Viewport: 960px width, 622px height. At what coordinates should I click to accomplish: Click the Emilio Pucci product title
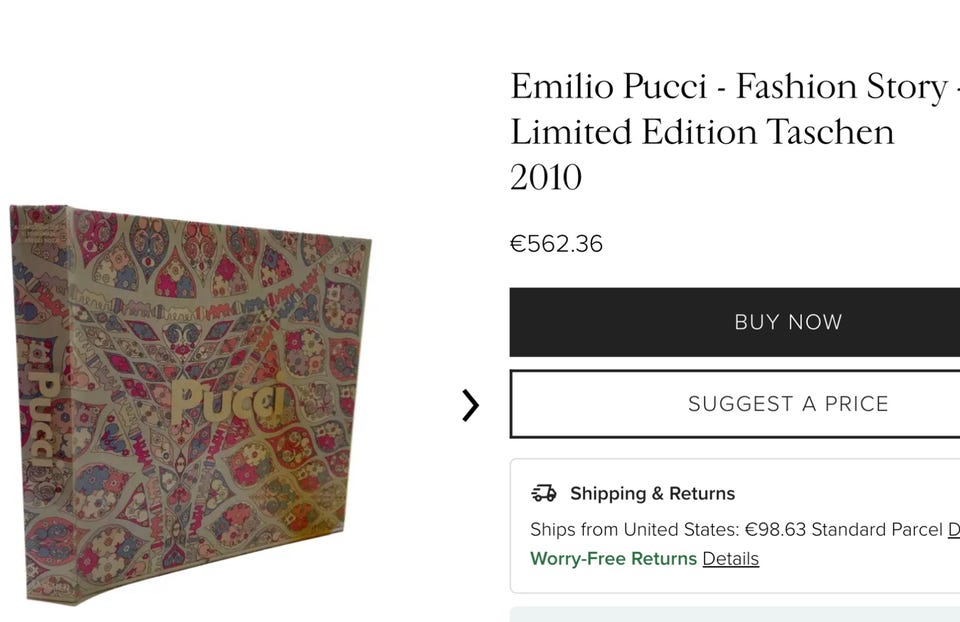pos(730,87)
